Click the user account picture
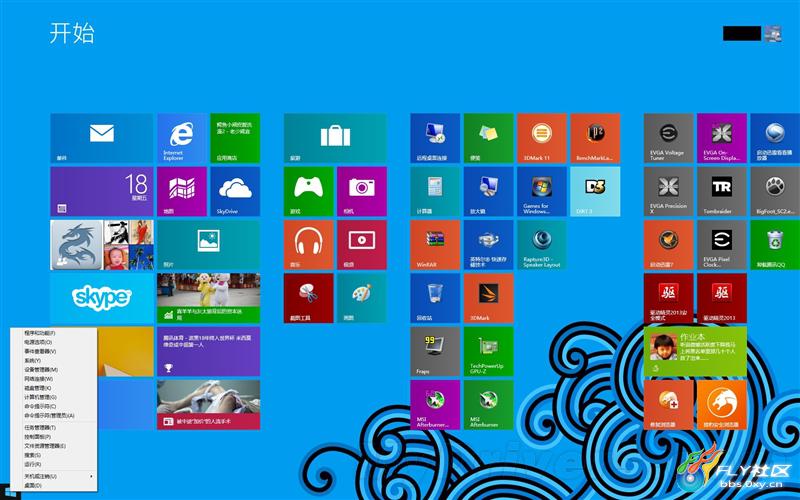 [772, 34]
